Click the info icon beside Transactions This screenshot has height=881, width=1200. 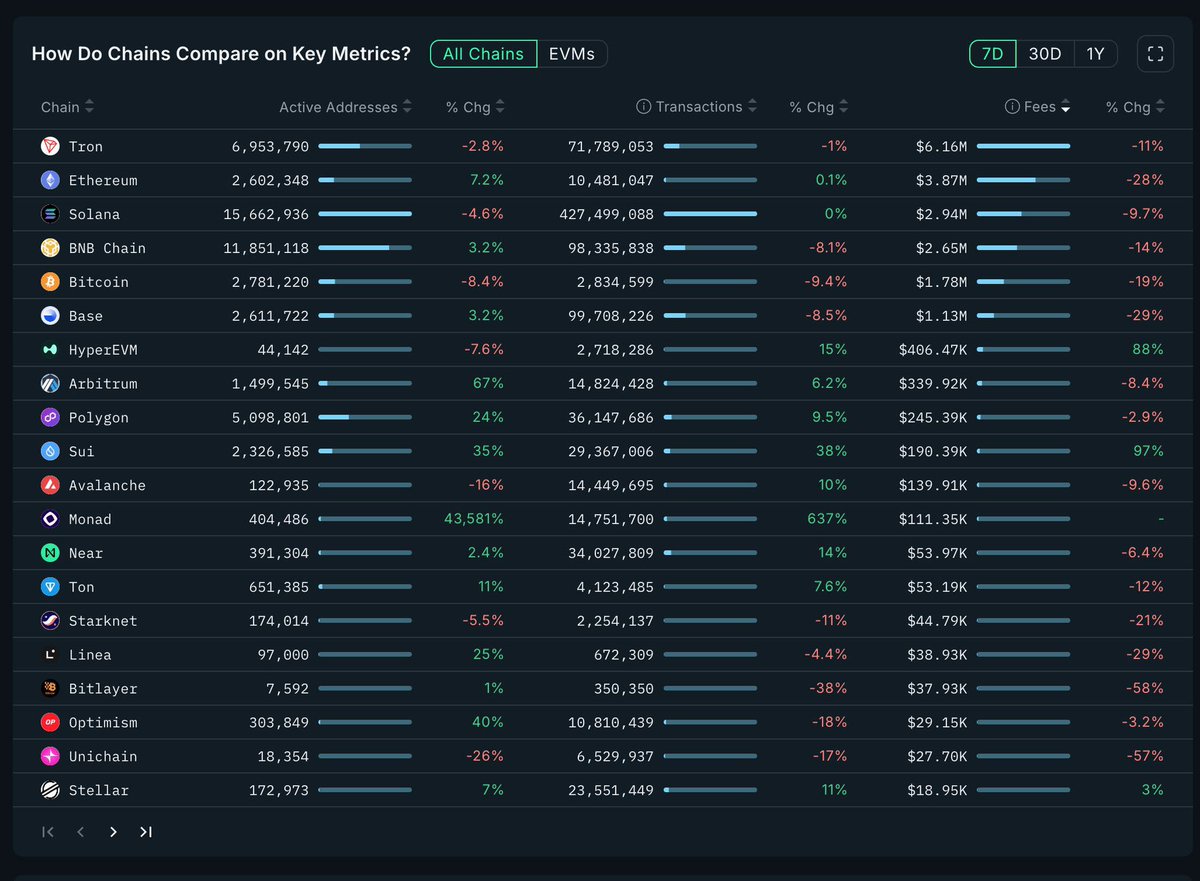644,107
